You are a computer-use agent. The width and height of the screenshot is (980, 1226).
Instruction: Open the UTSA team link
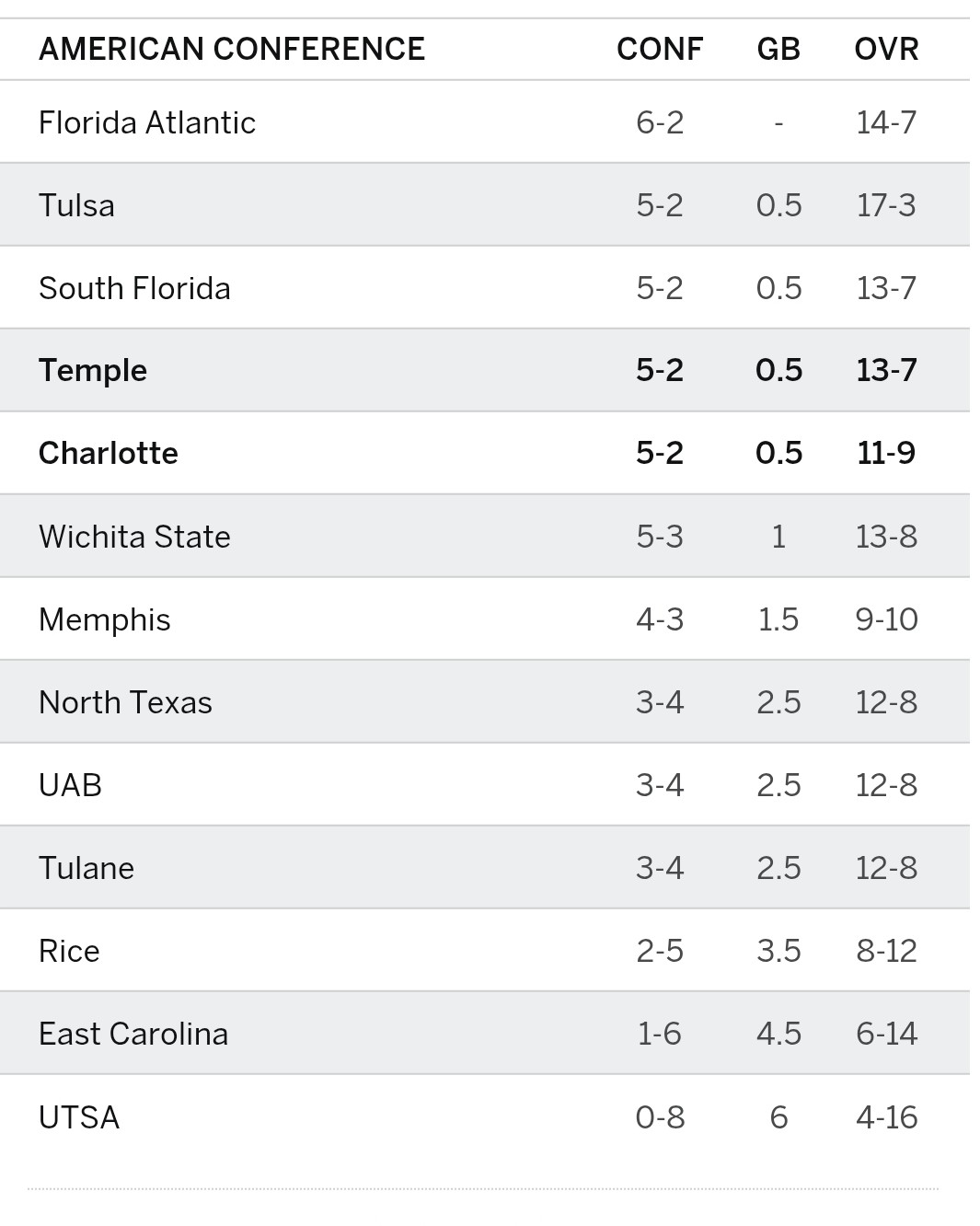coord(79,1117)
